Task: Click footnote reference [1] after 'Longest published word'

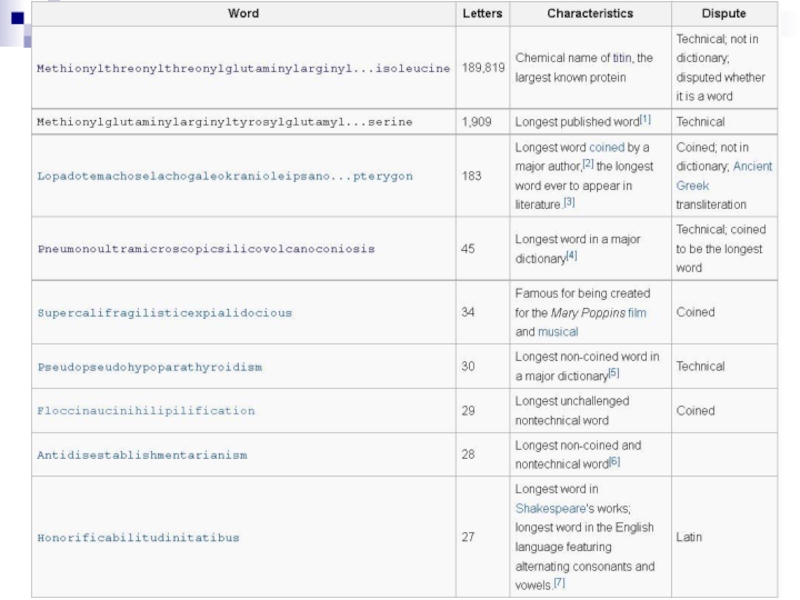Action: (645, 120)
